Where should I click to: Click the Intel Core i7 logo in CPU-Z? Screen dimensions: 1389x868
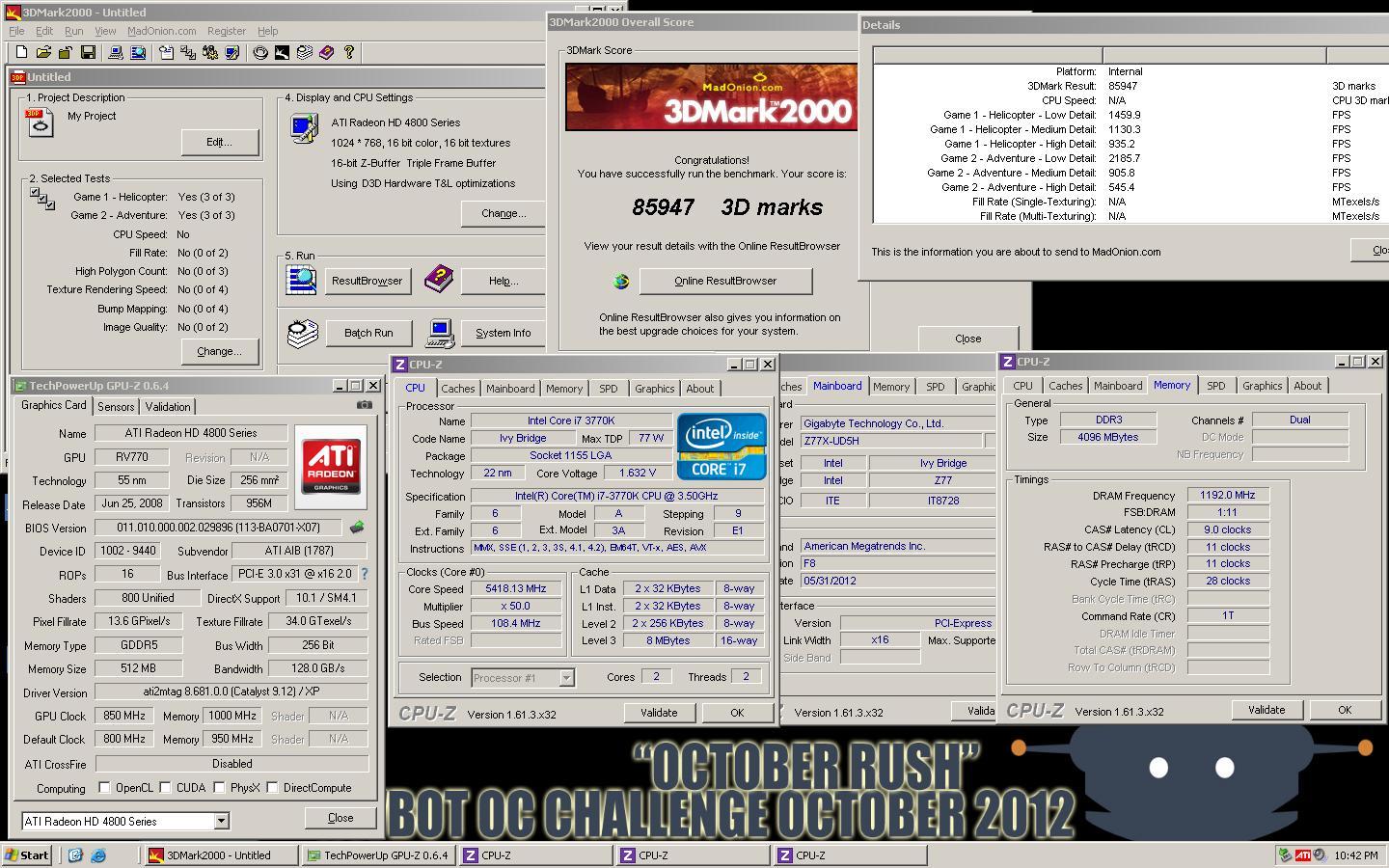(x=722, y=447)
